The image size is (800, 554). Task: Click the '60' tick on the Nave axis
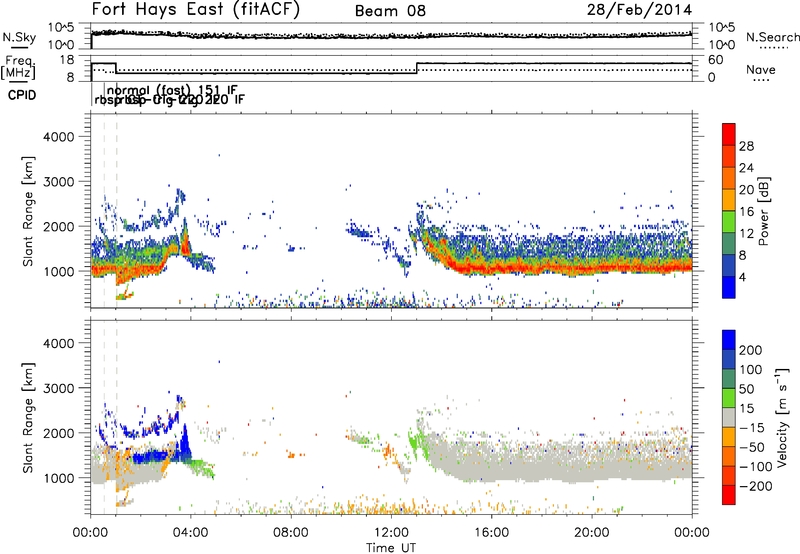coord(716,60)
